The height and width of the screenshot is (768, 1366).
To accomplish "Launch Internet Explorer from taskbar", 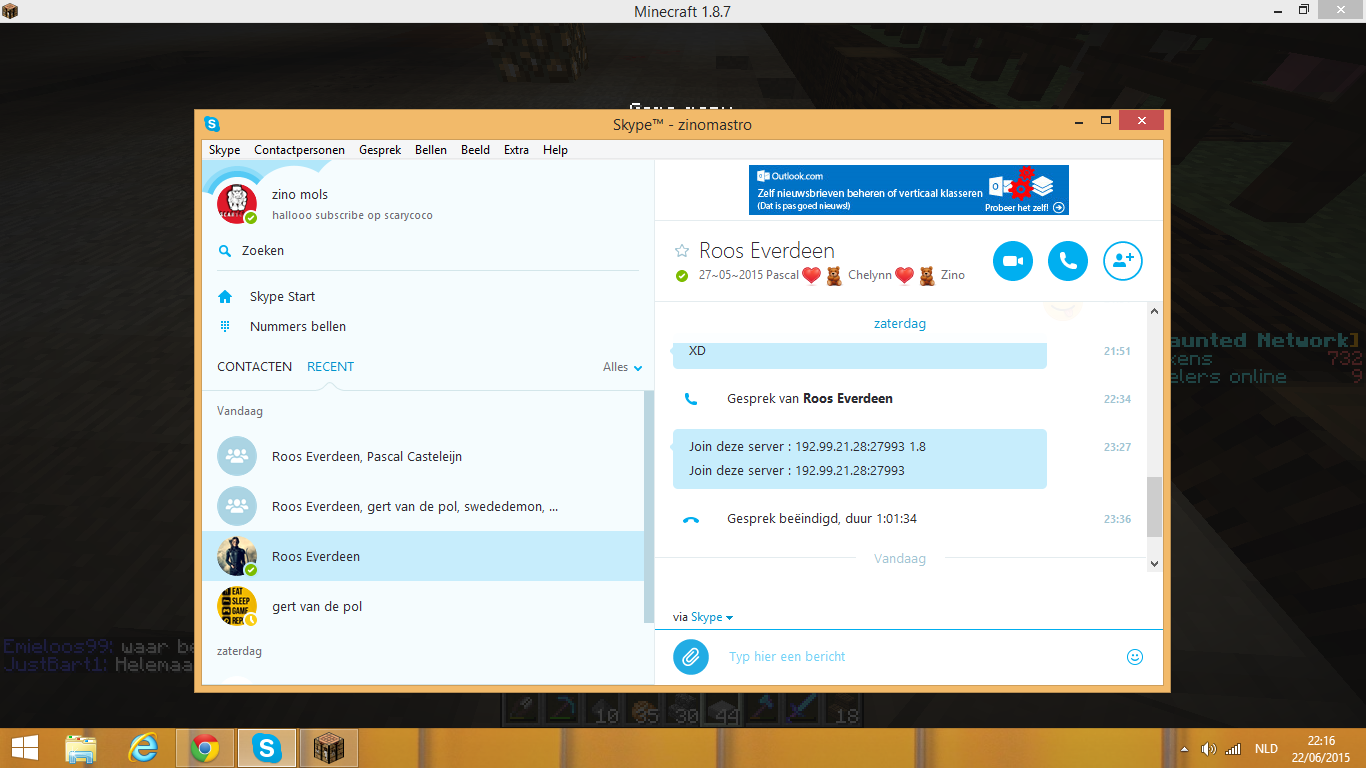I will pyautogui.click(x=143, y=748).
